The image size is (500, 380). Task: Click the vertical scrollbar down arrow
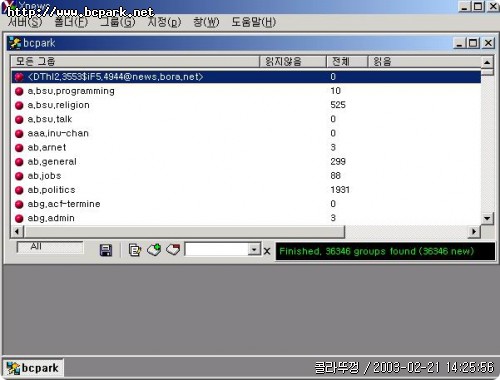pyautogui.click(x=487, y=219)
